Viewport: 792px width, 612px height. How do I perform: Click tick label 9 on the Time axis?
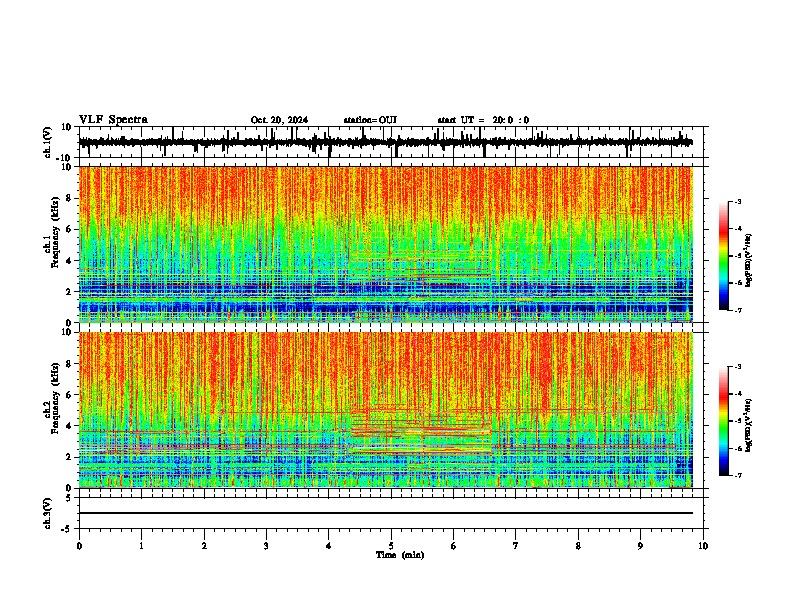point(640,546)
